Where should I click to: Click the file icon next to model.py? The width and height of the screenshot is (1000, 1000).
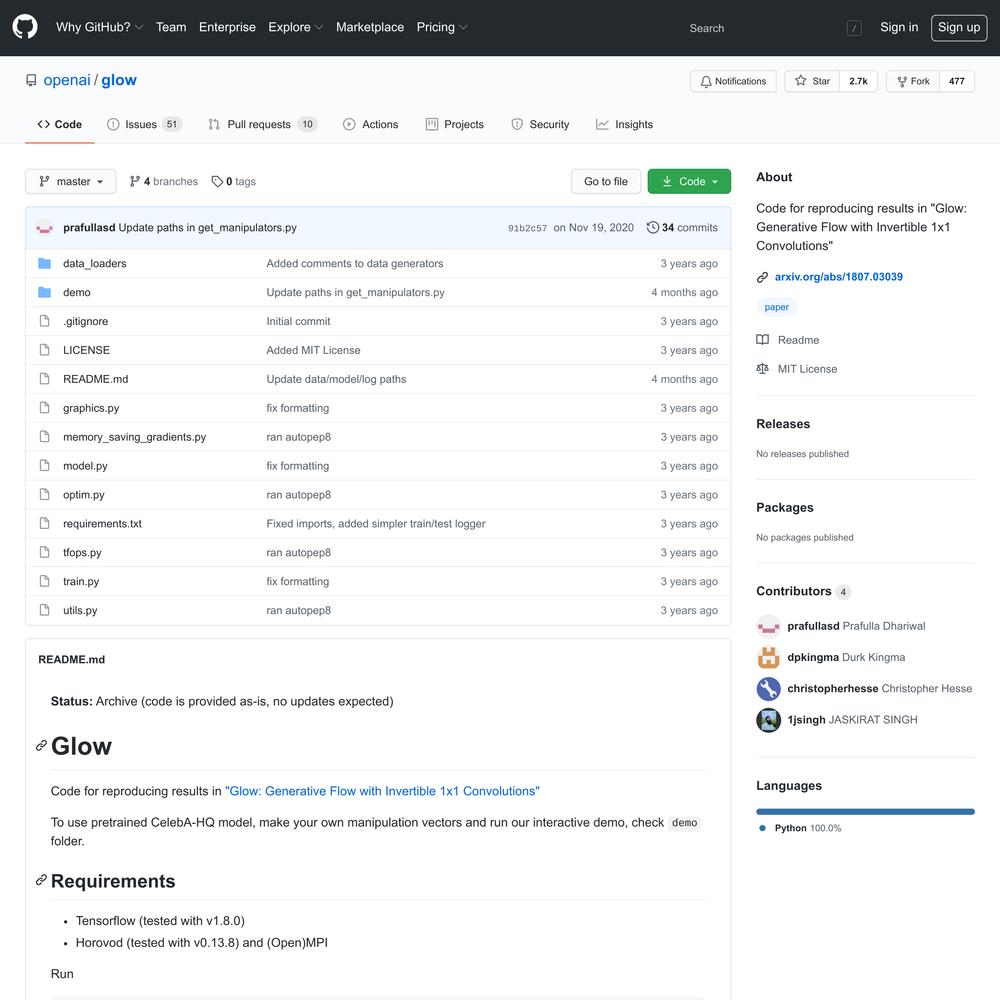[x=44, y=465]
